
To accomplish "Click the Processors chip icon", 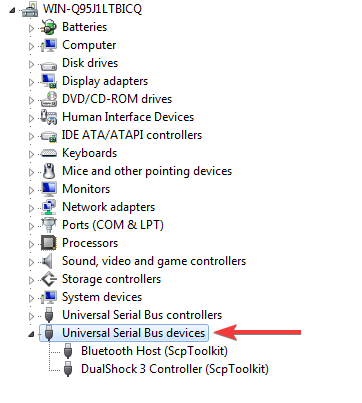I will point(49,243).
